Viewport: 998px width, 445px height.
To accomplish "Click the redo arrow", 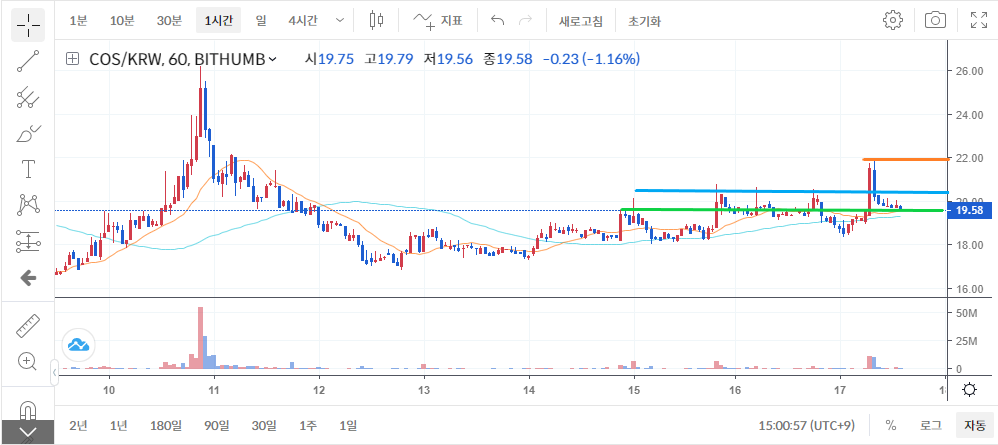I will (525, 20).
